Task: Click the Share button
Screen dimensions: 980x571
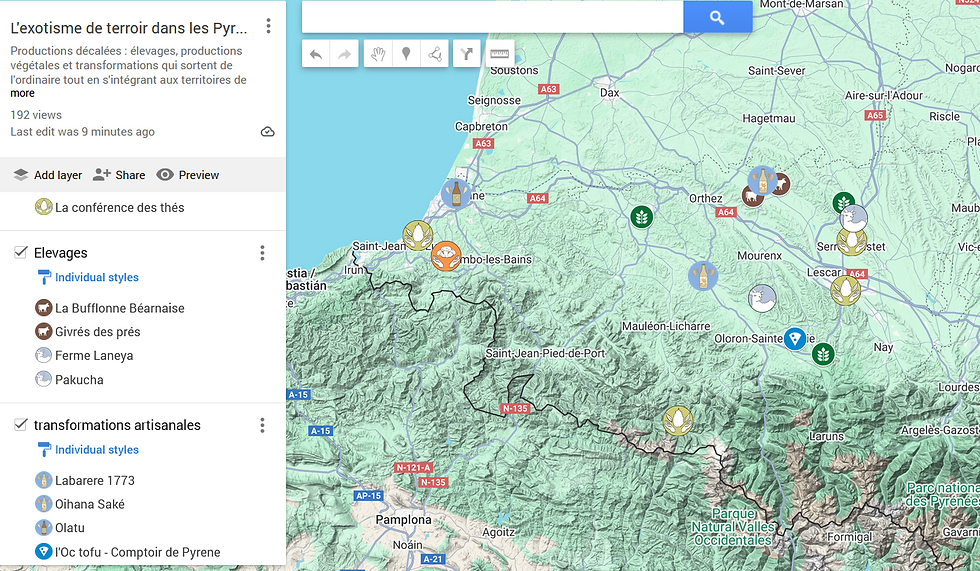Action: pyautogui.click(x=119, y=175)
